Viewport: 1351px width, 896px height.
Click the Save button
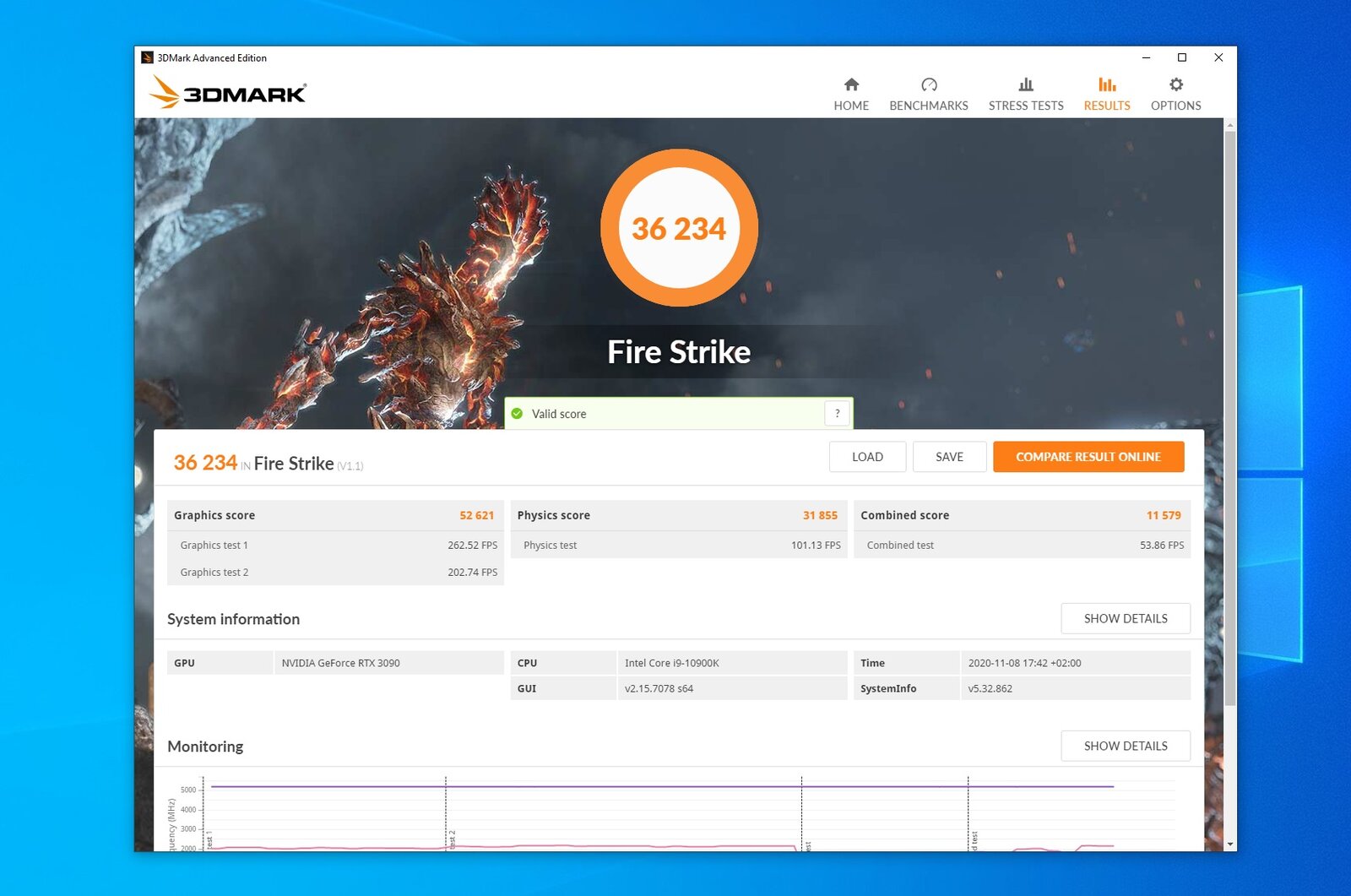click(949, 457)
